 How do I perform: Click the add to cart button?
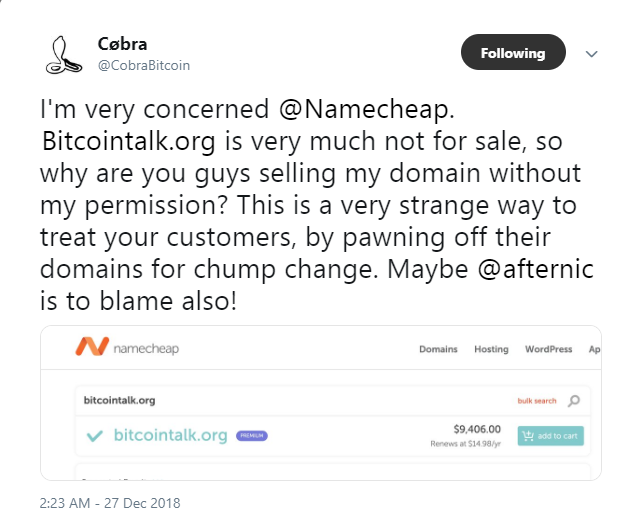[551, 436]
